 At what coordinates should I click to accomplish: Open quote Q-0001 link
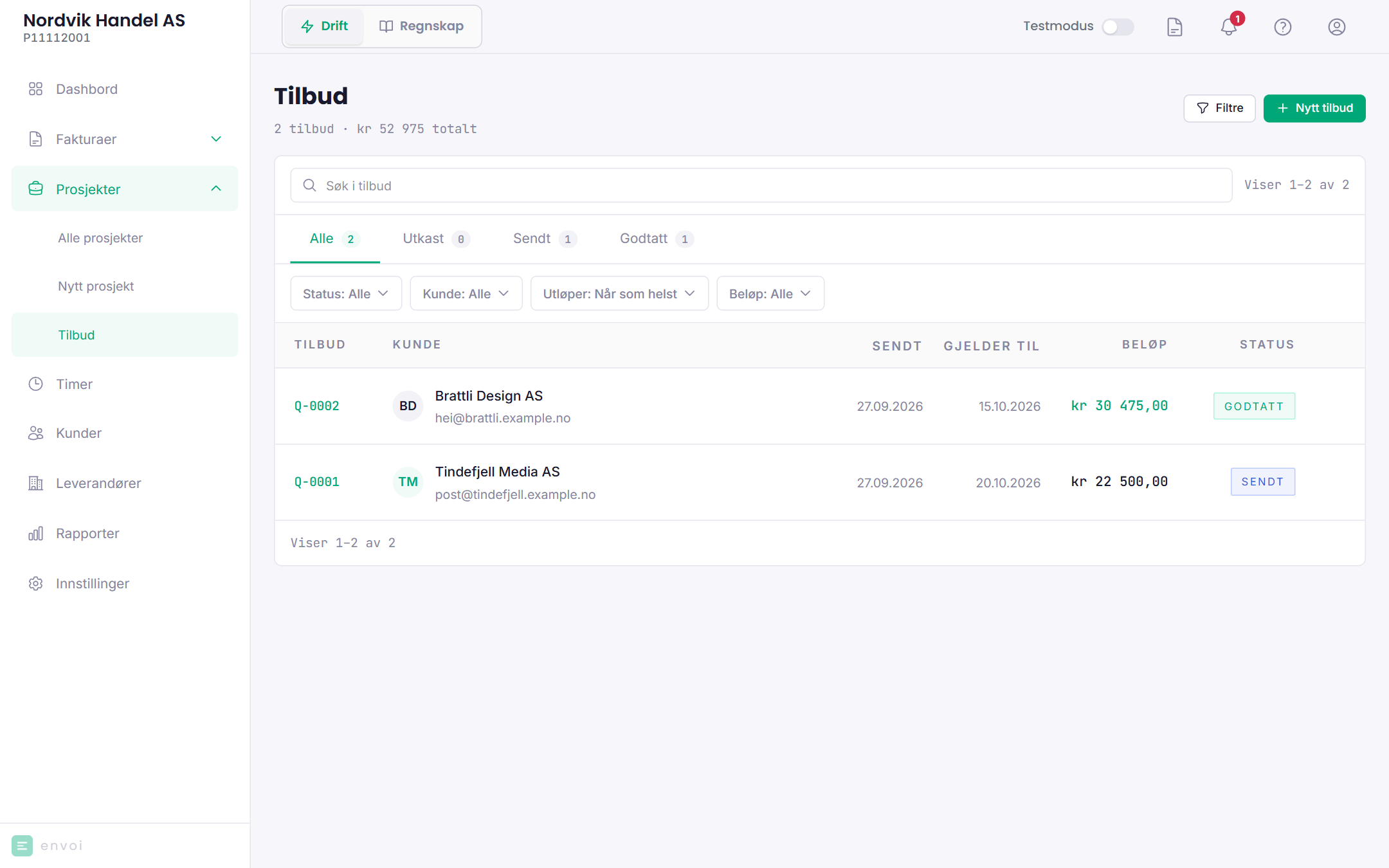pos(316,482)
